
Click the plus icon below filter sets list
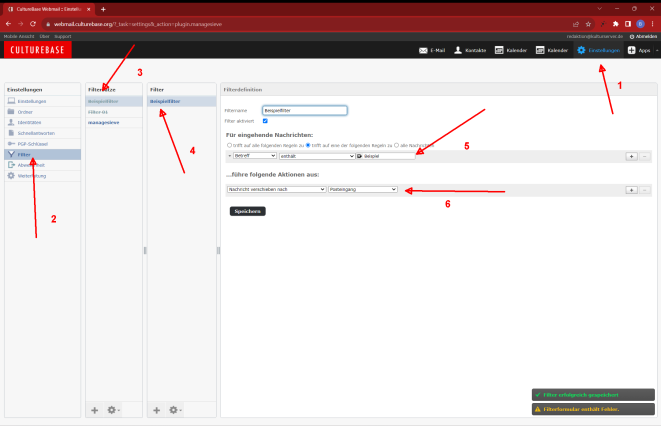(x=95, y=410)
